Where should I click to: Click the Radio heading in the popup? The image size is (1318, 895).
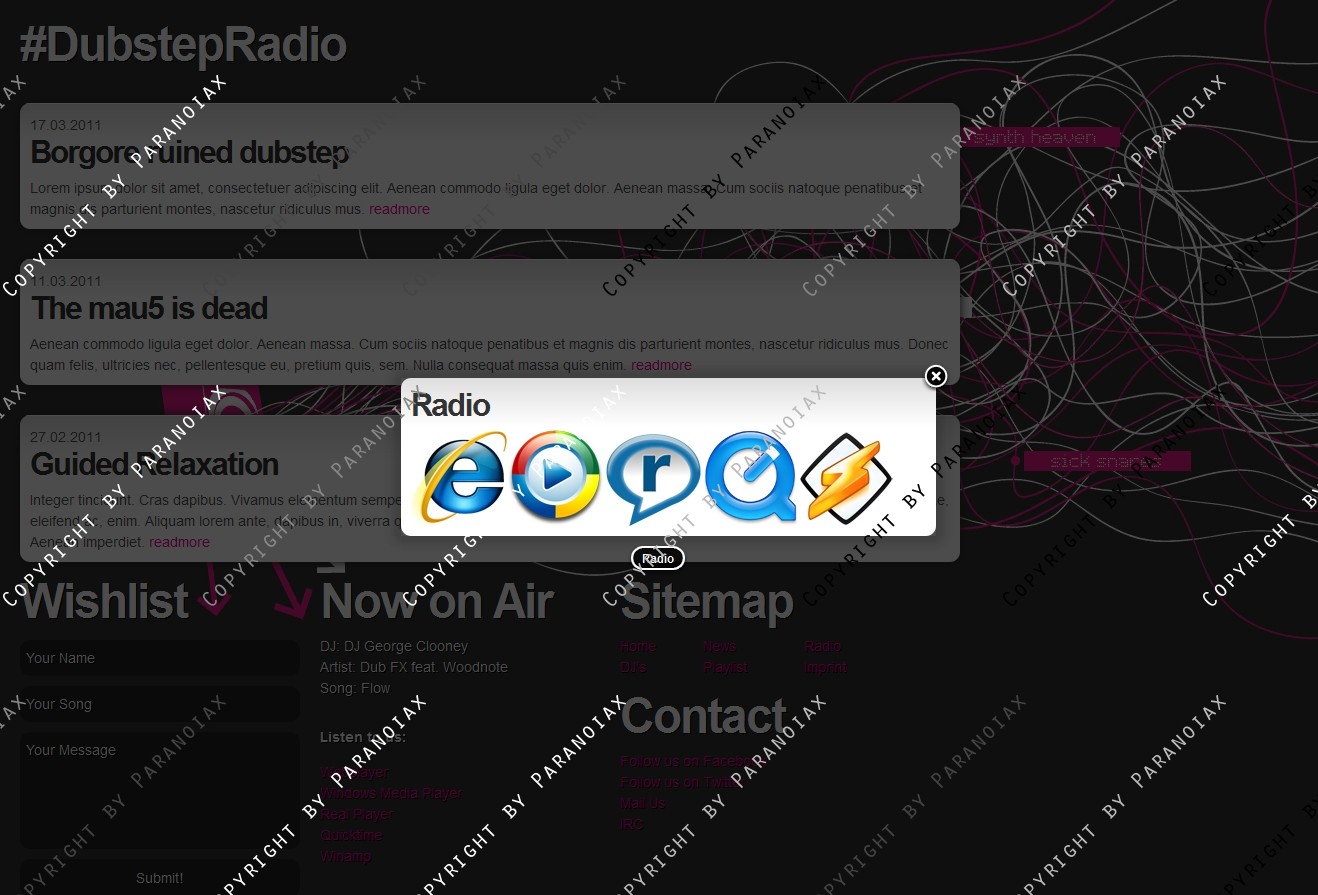(x=450, y=405)
